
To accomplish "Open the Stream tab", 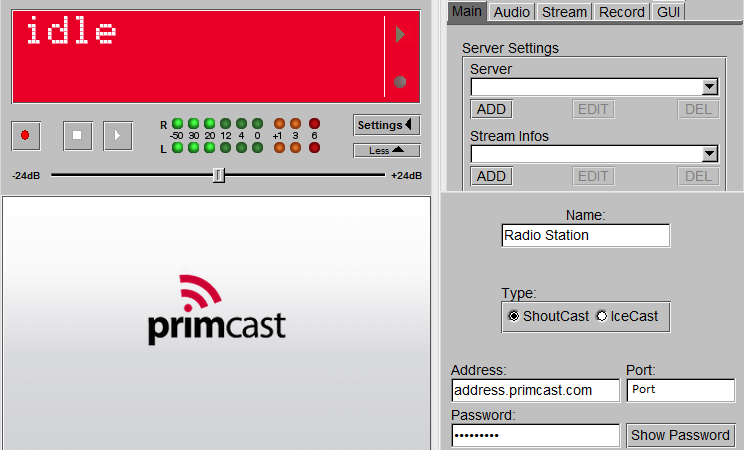I will pyautogui.click(x=564, y=12).
